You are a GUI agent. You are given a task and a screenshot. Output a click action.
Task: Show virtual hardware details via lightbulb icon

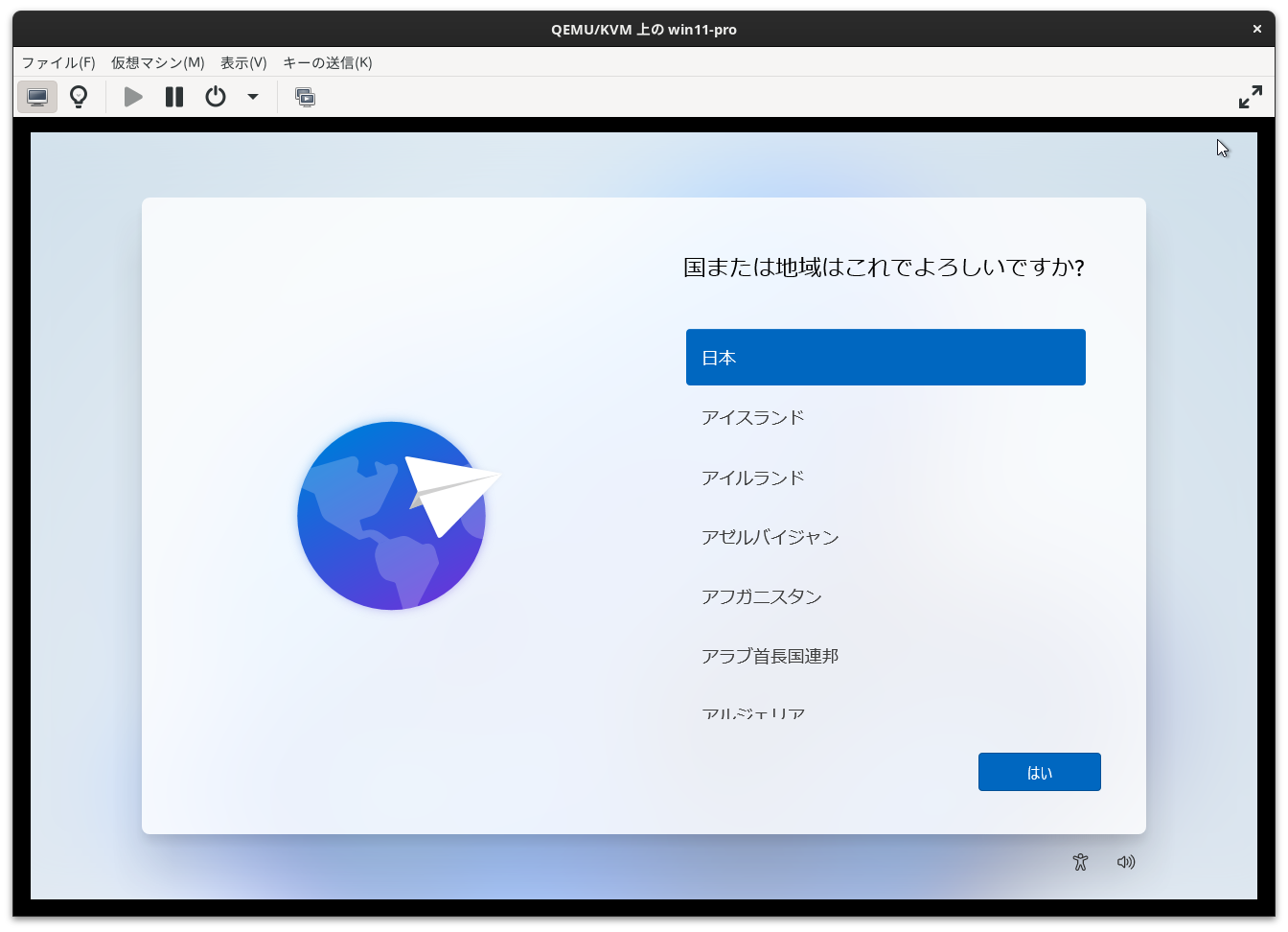(x=79, y=96)
